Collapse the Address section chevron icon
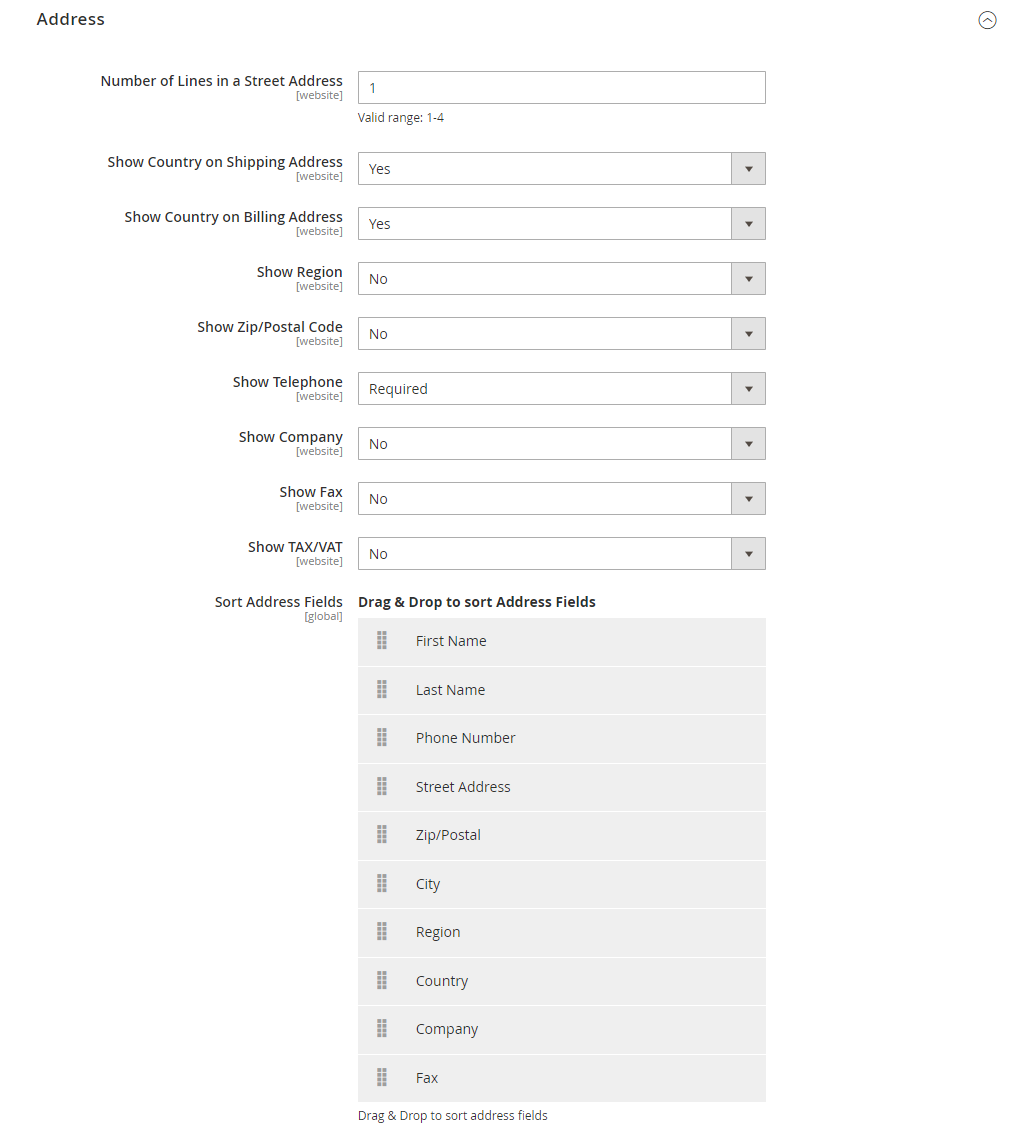 point(987,20)
